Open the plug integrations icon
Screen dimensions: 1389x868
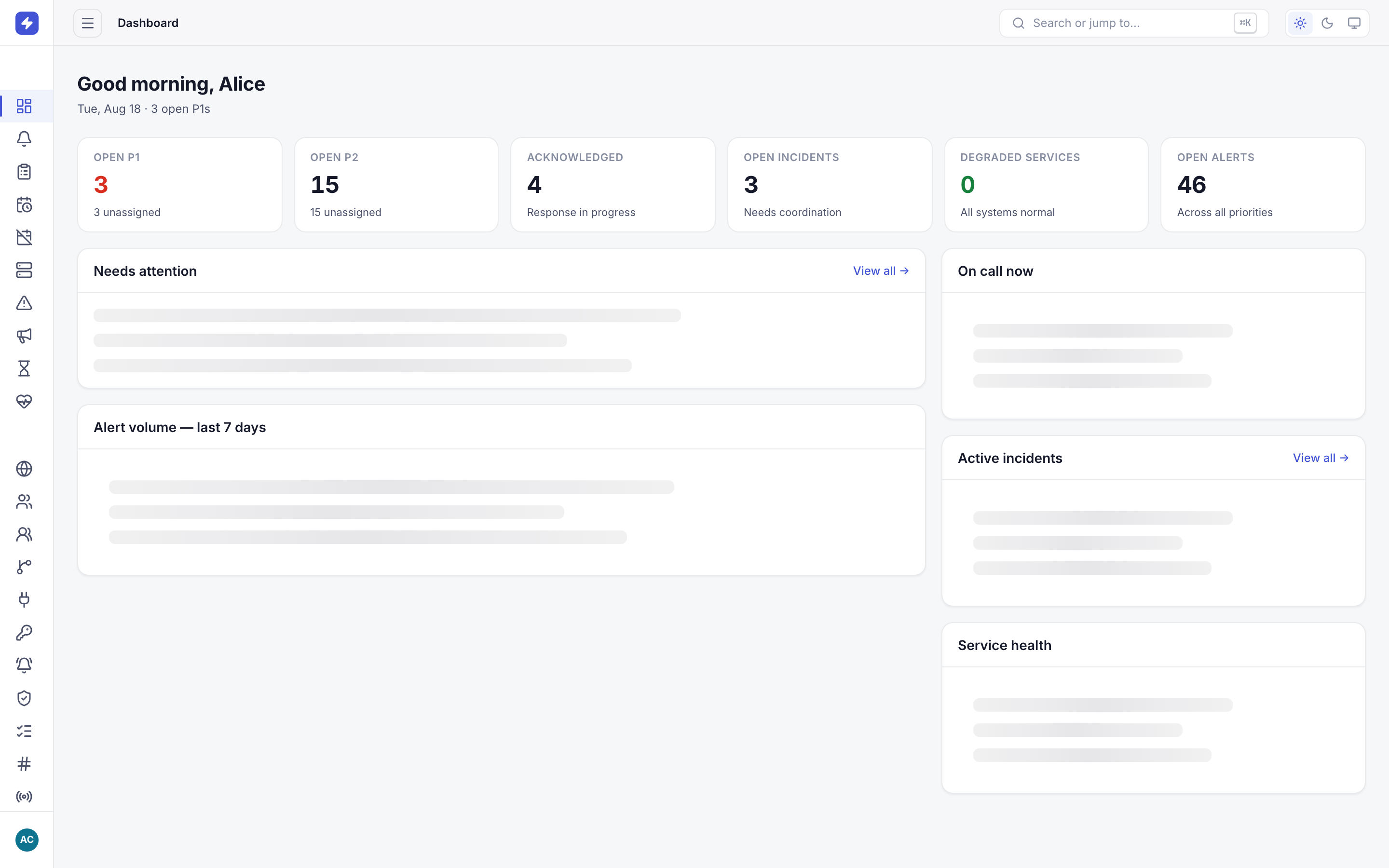coord(24,600)
